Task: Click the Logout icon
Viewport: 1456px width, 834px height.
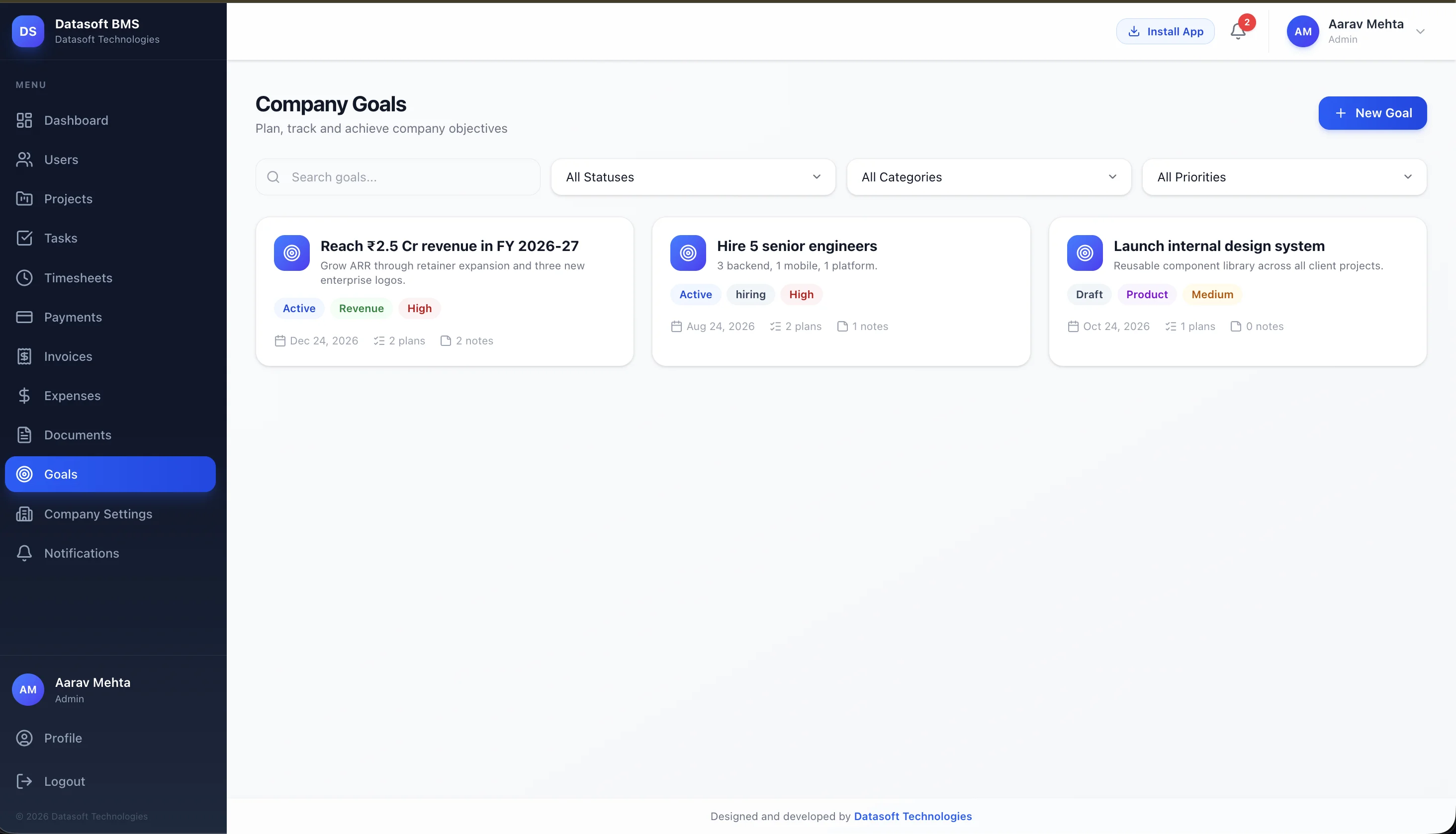Action: [x=24, y=781]
